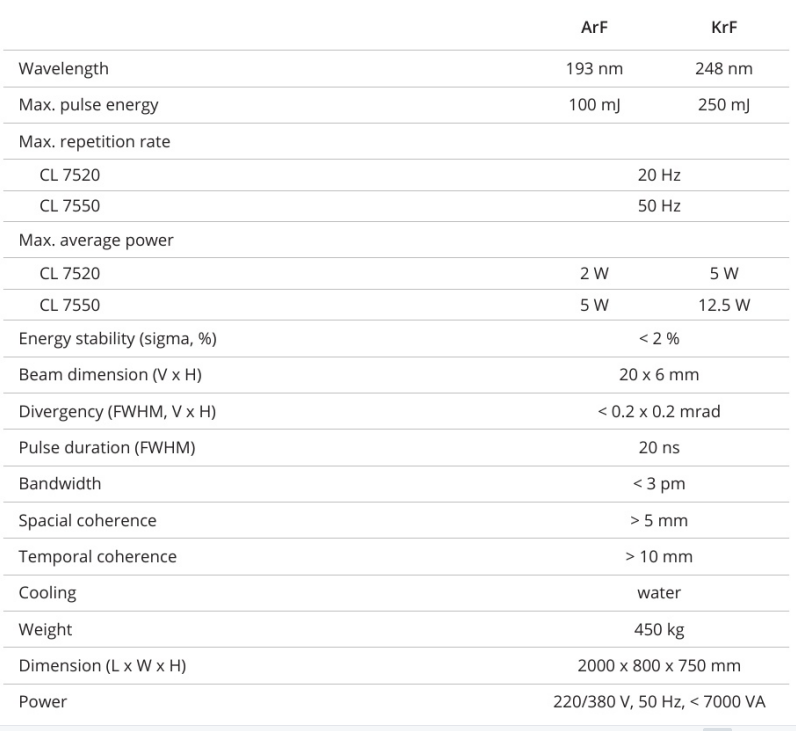Click the Energy stability row label
Image resolution: width=796 pixels, height=731 pixels.
click(118, 339)
